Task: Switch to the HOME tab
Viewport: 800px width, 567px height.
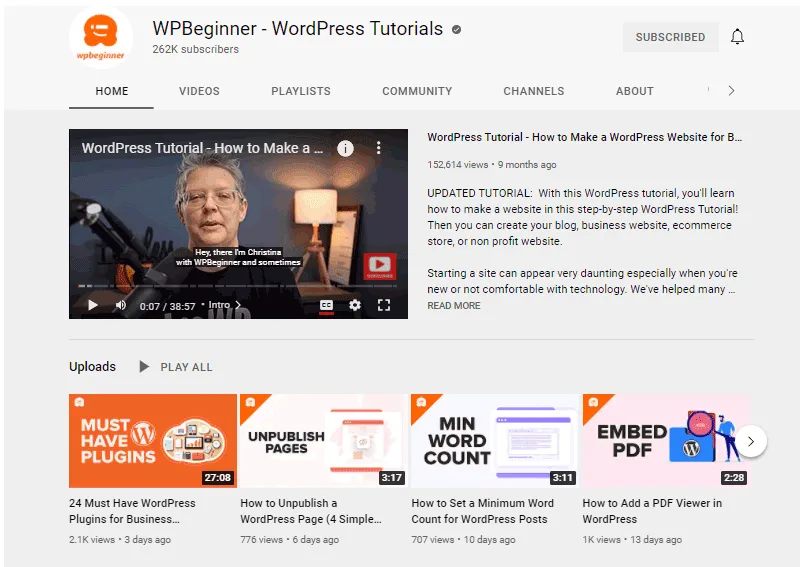Action: [112, 91]
